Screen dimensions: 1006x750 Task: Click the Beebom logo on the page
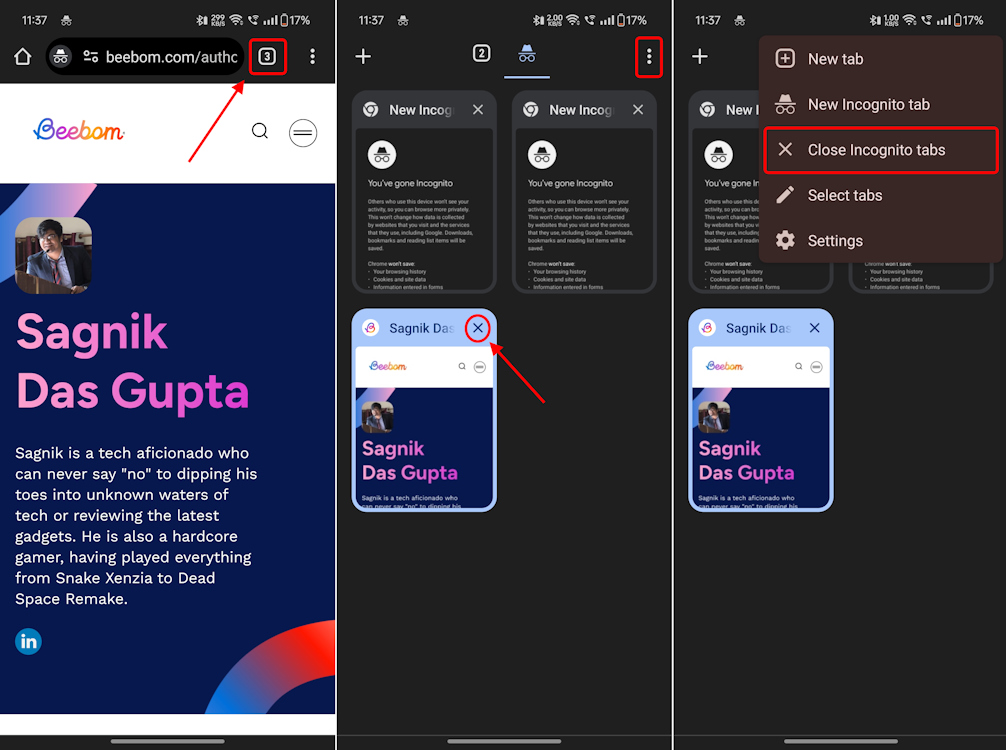coord(79,130)
